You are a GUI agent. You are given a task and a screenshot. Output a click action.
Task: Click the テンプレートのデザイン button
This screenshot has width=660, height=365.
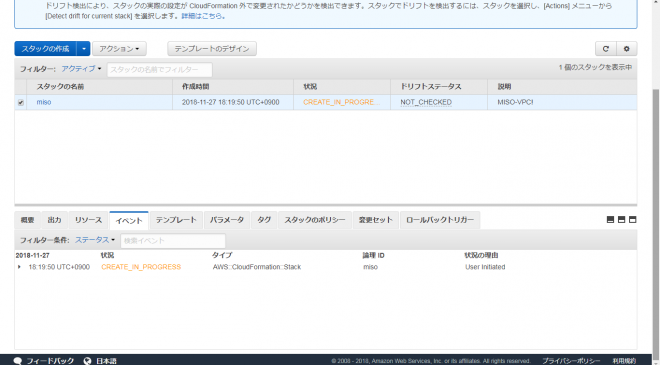pyautogui.click(x=212, y=49)
